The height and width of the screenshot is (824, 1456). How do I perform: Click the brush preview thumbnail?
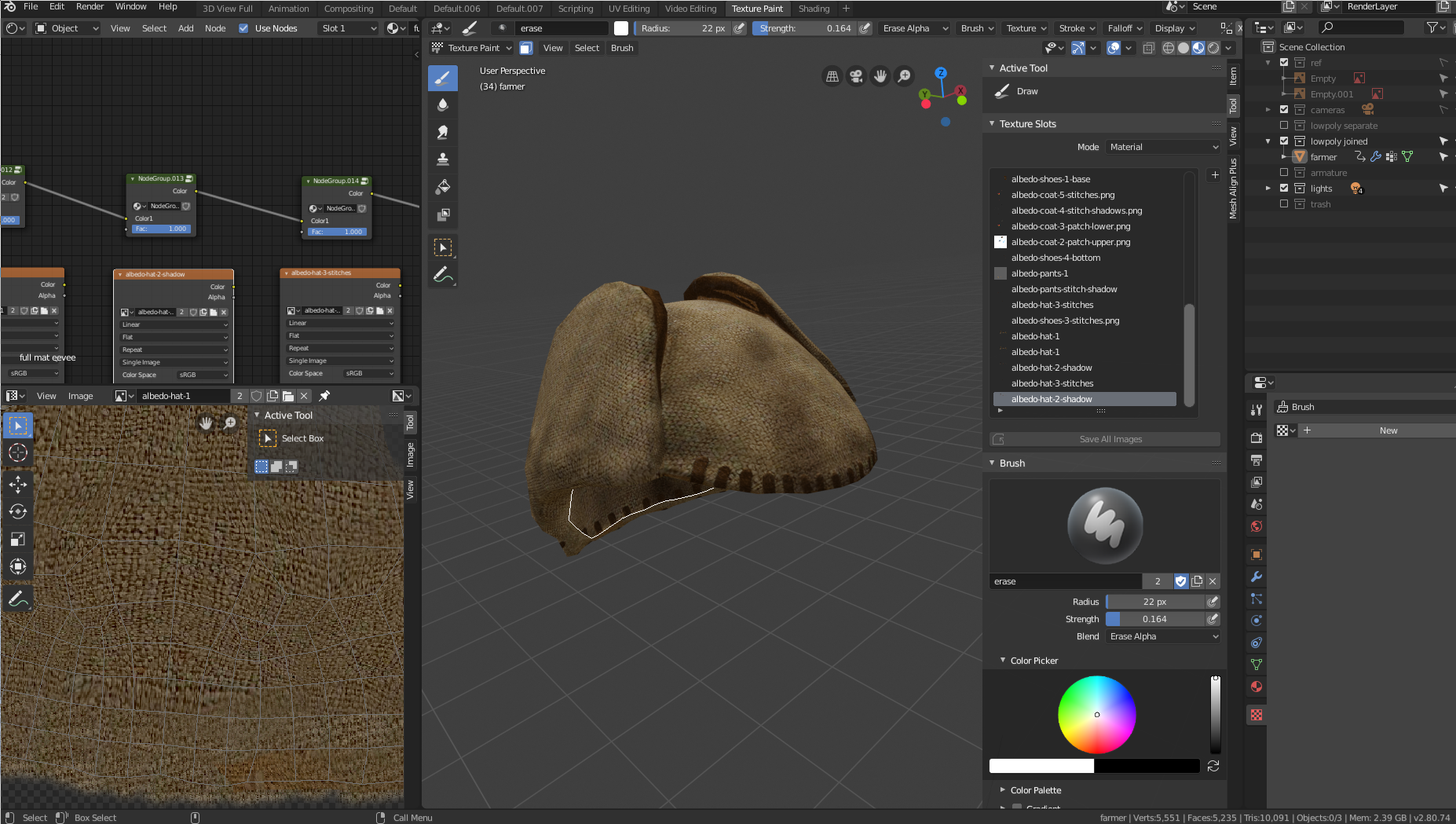(x=1105, y=526)
